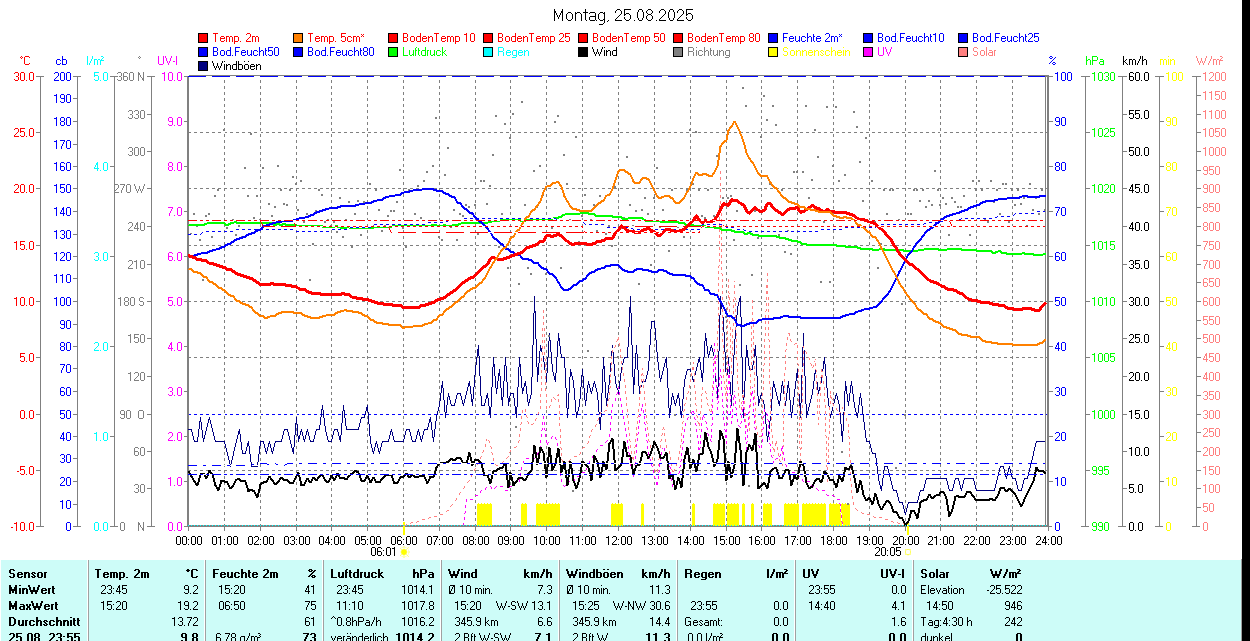Click the sunrise star marker at 06:01
Image resolution: width=1250 pixels, height=641 pixels.
[404, 551]
